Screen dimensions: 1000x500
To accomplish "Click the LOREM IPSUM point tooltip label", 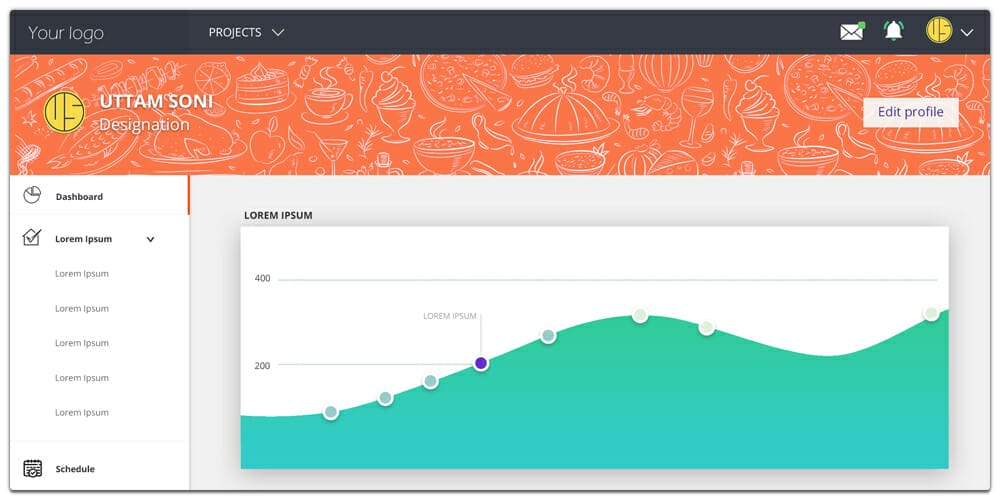I will 450,316.
